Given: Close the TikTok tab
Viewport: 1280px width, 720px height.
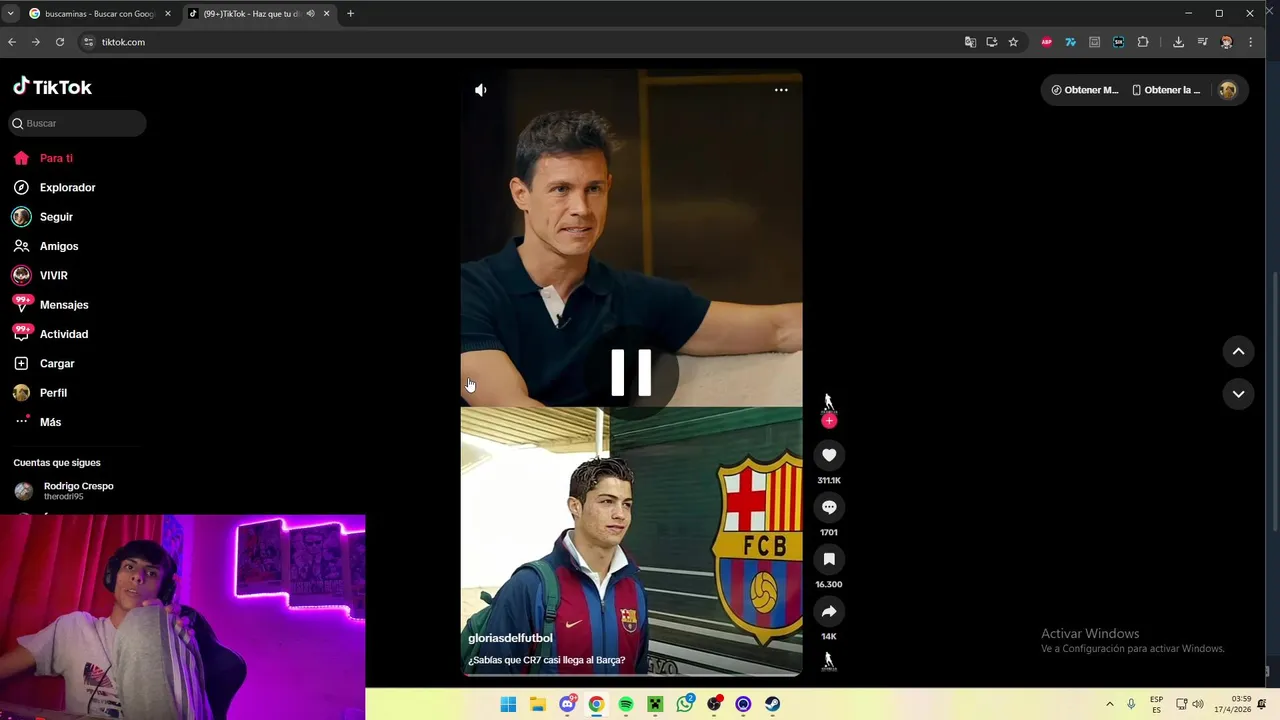Looking at the screenshot, I should [x=326, y=14].
